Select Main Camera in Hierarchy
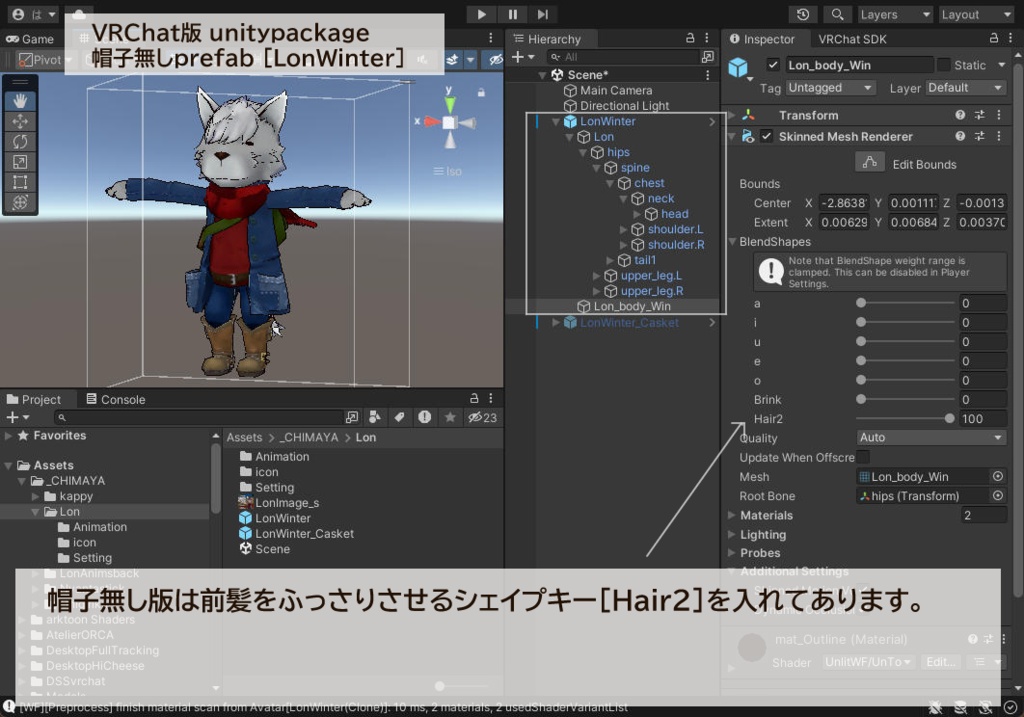Screen dimensions: 1024x717 pos(616,90)
